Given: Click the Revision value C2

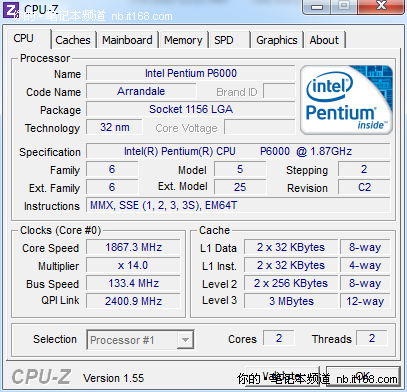Looking at the screenshot, I should coord(364,187).
